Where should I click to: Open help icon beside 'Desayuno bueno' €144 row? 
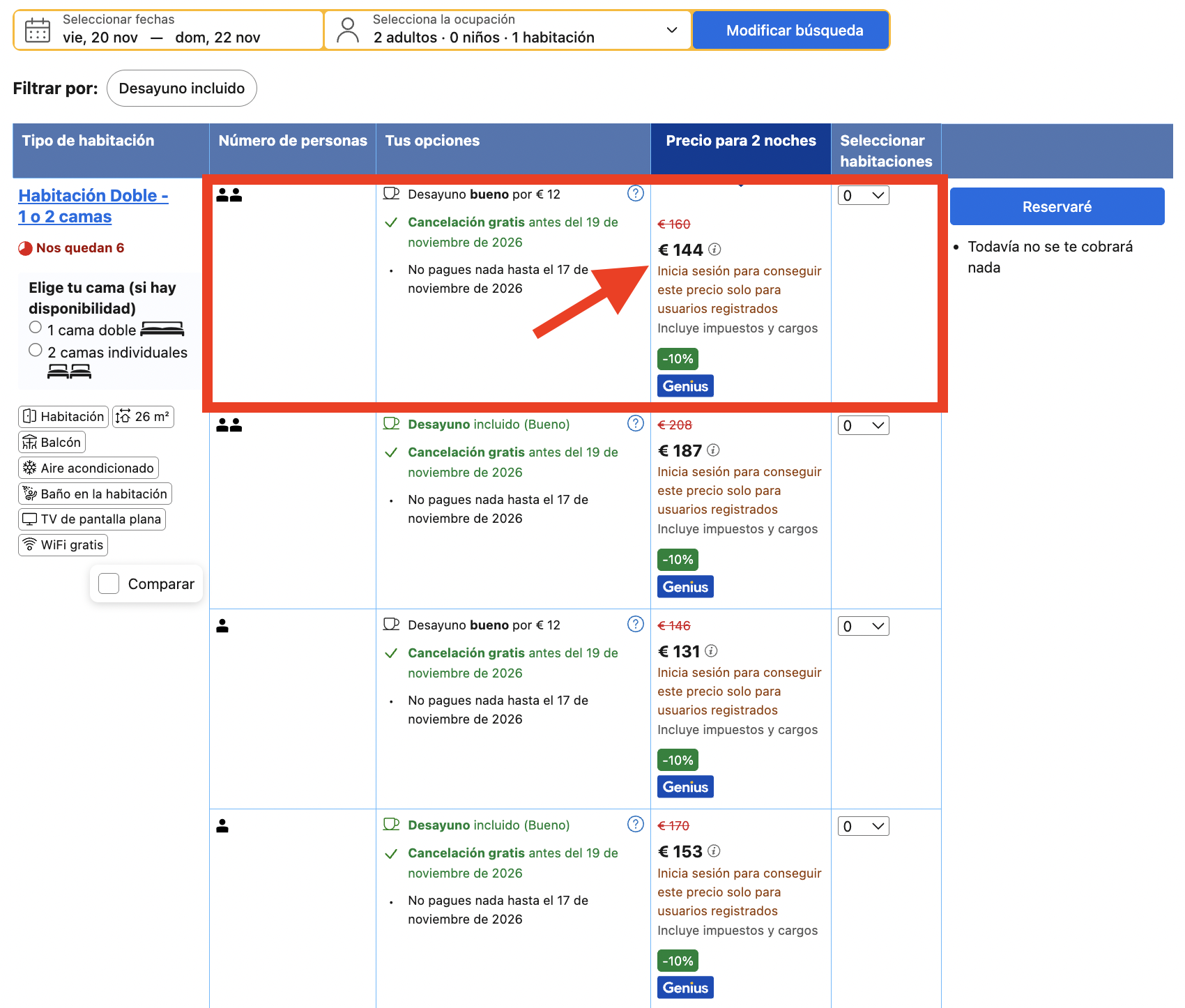(x=636, y=193)
